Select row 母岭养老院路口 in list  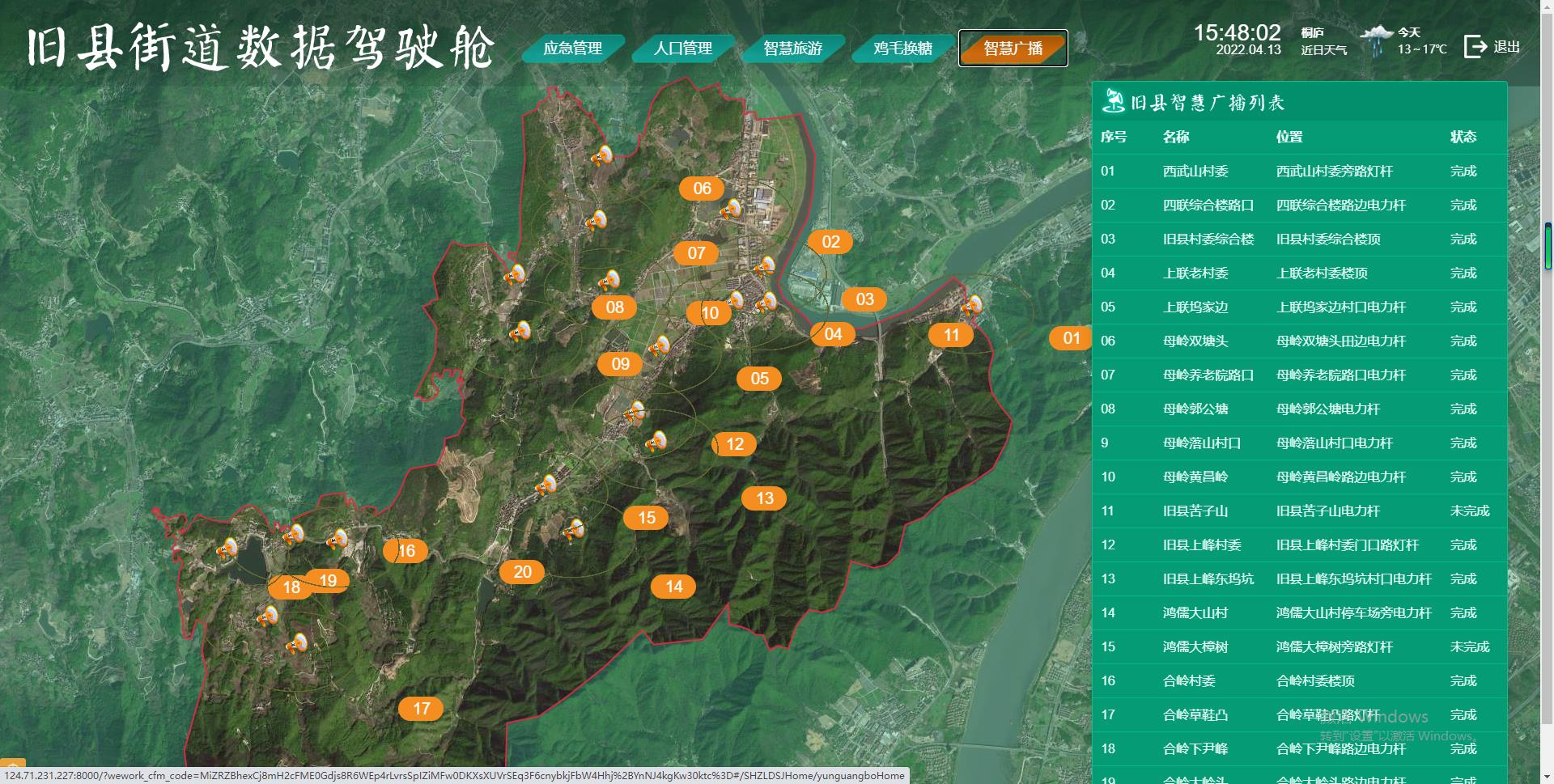tap(1299, 375)
